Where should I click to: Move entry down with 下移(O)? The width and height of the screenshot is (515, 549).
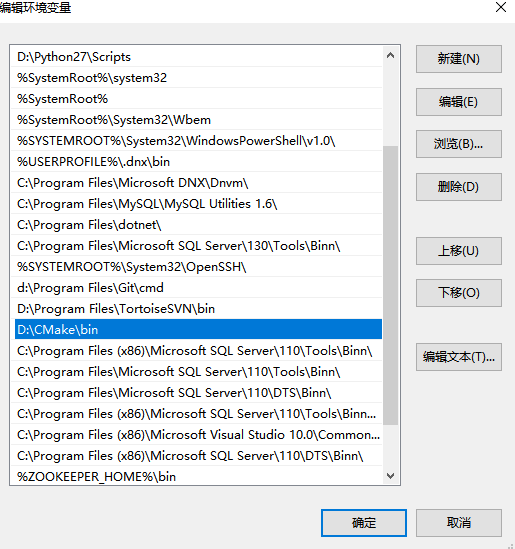click(459, 293)
